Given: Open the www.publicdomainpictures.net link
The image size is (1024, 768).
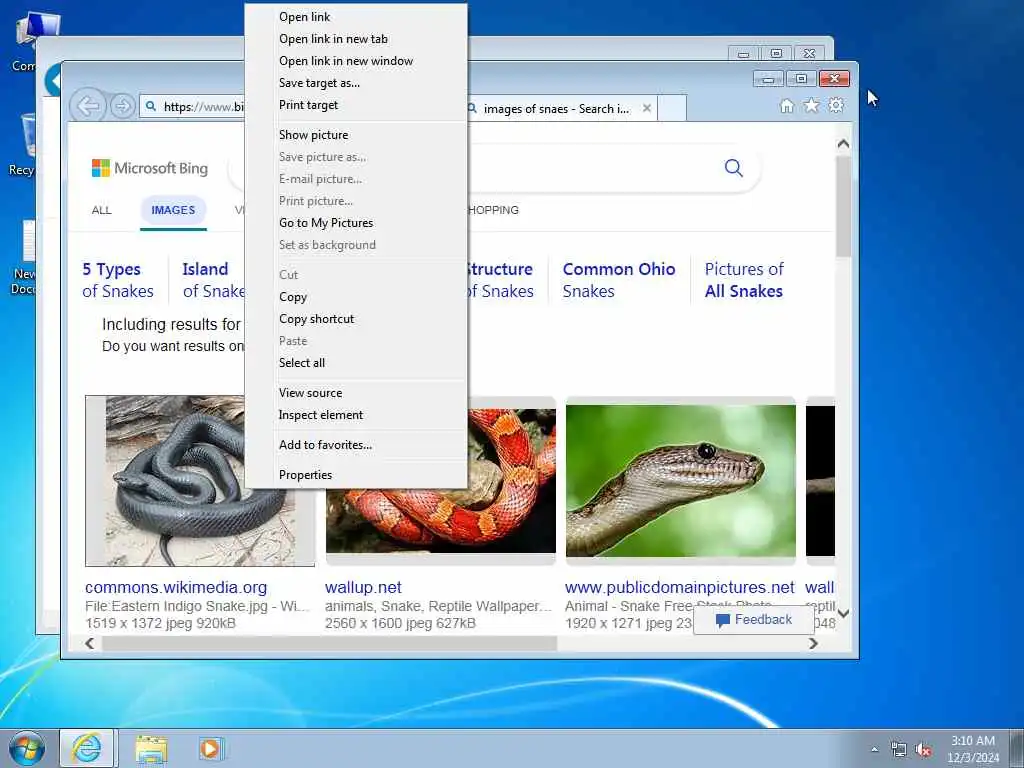Looking at the screenshot, I should (x=679, y=587).
